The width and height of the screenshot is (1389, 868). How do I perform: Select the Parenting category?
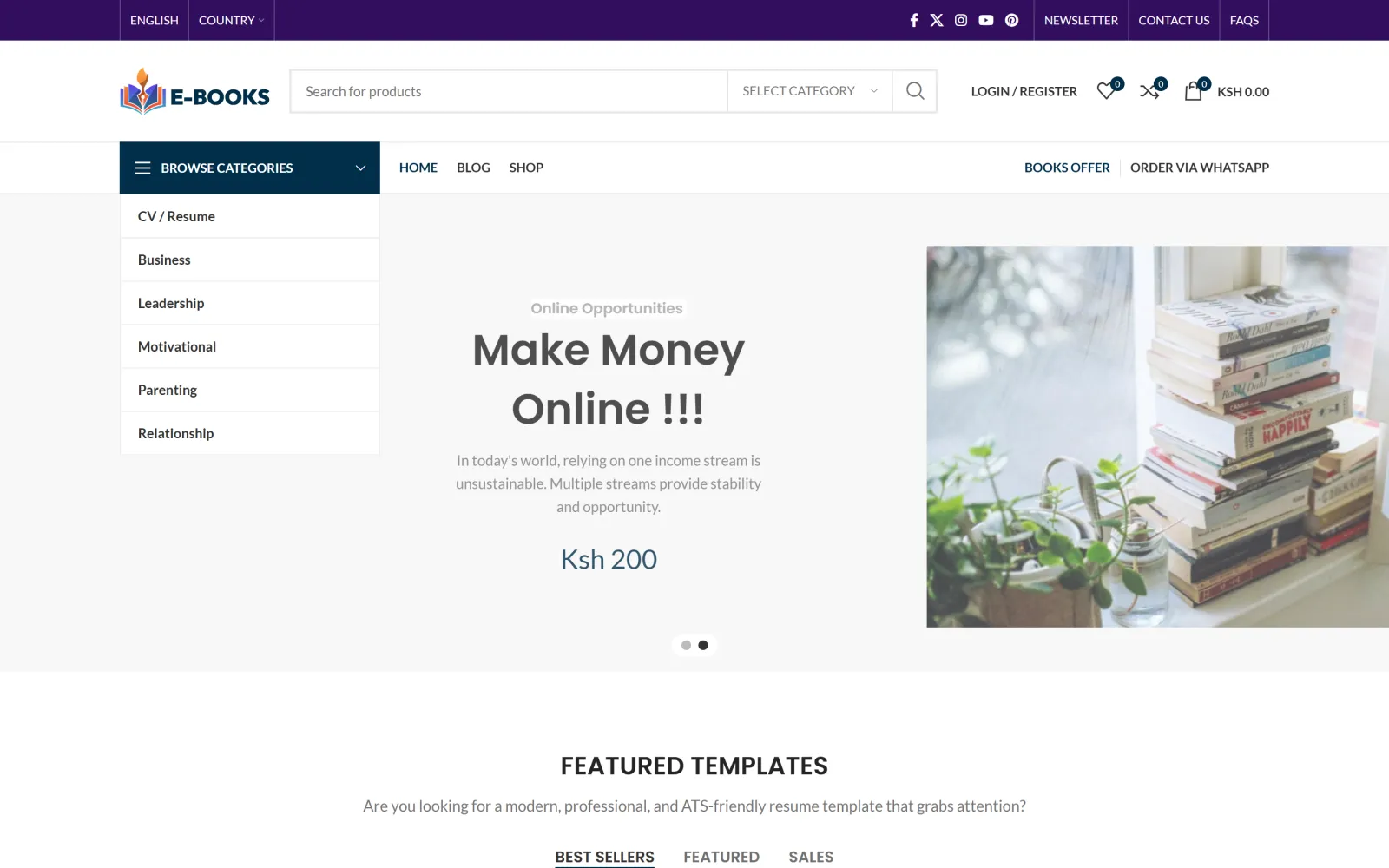pos(250,390)
